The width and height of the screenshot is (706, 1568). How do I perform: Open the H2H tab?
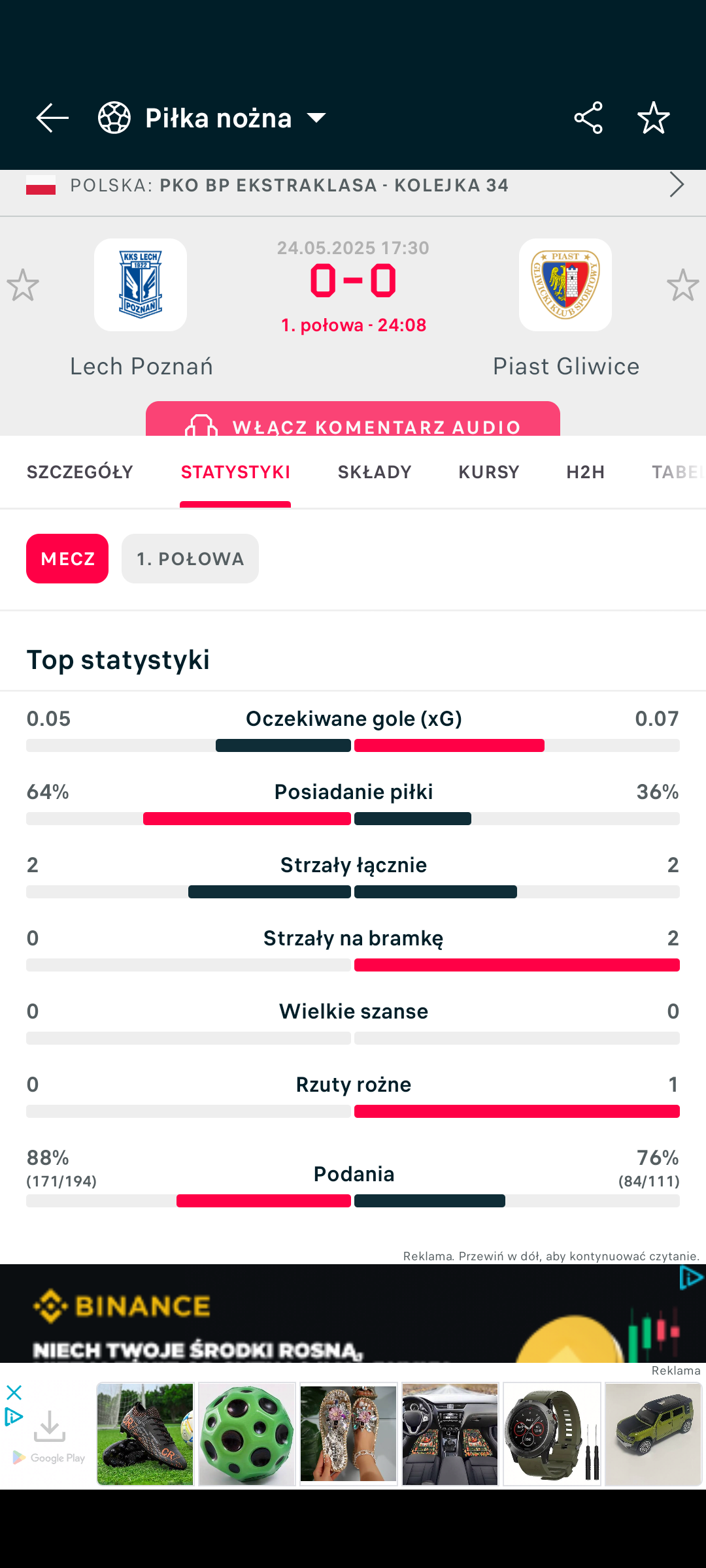click(586, 472)
